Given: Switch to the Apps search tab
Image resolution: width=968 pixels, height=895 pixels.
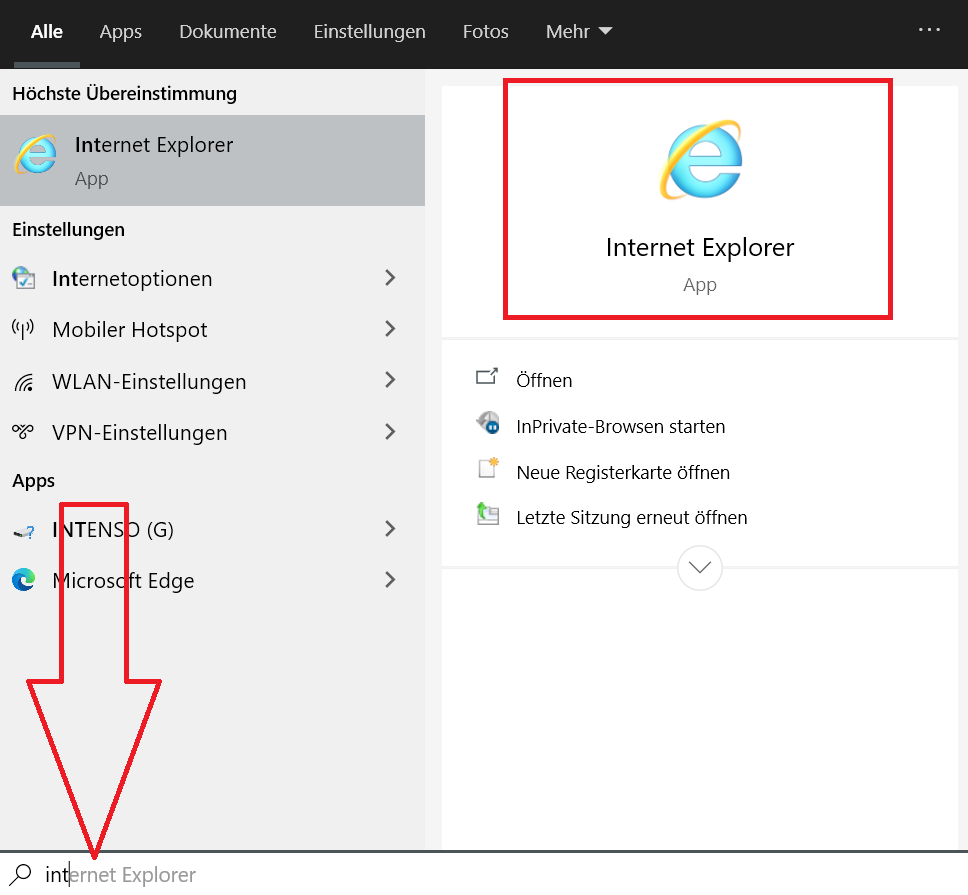Looking at the screenshot, I should tap(121, 31).
